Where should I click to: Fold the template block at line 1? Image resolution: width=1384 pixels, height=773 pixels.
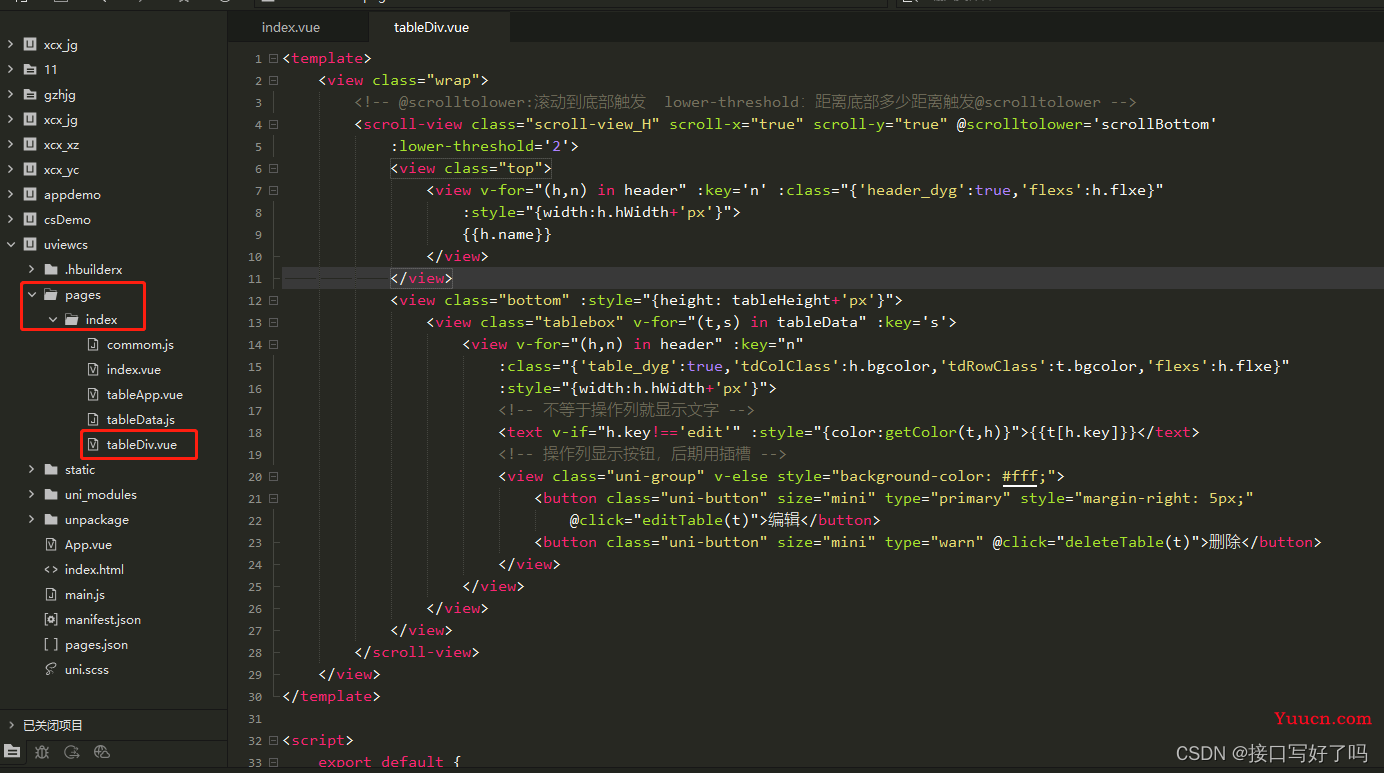coord(272,59)
